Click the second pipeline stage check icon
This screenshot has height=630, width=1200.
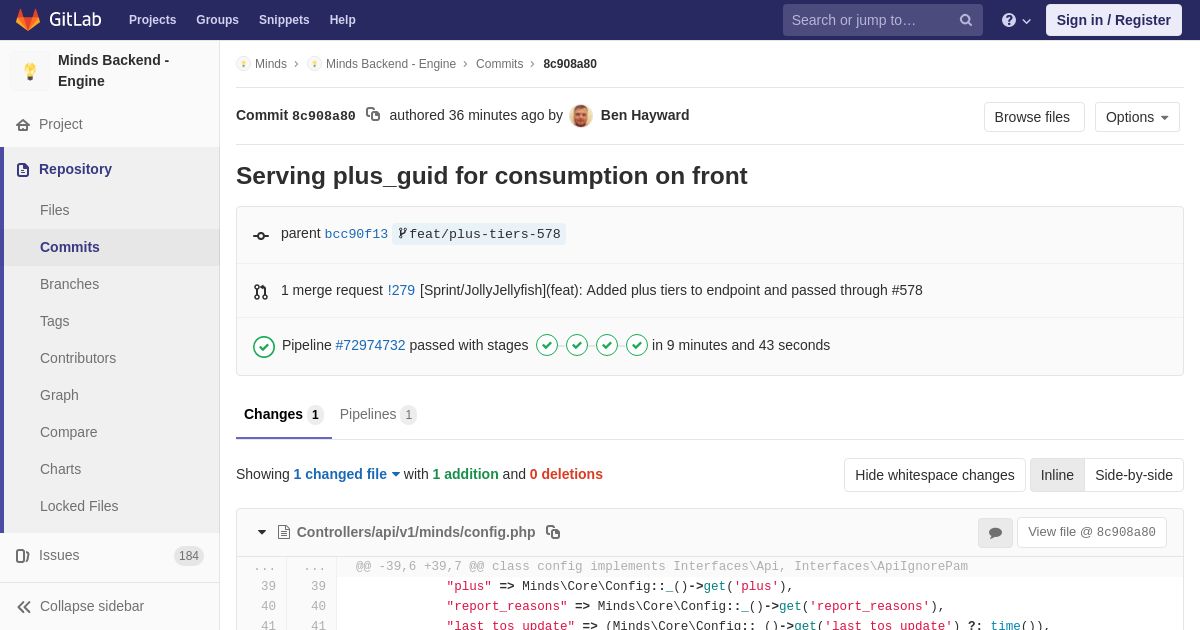click(577, 345)
